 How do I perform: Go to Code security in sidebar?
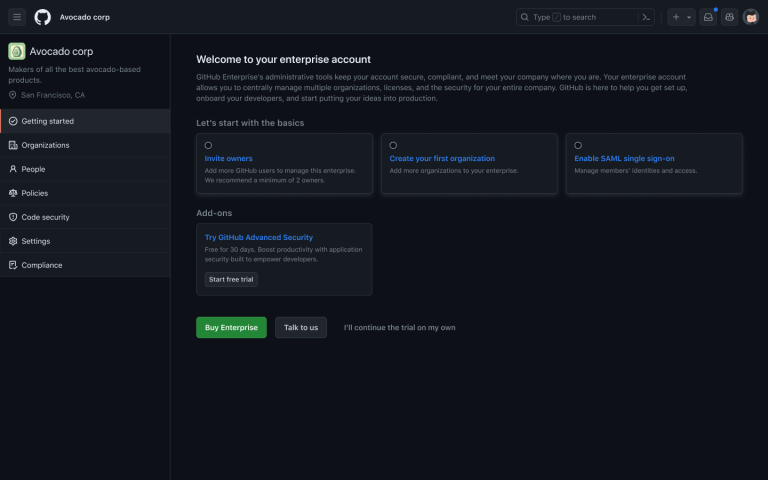(45, 217)
